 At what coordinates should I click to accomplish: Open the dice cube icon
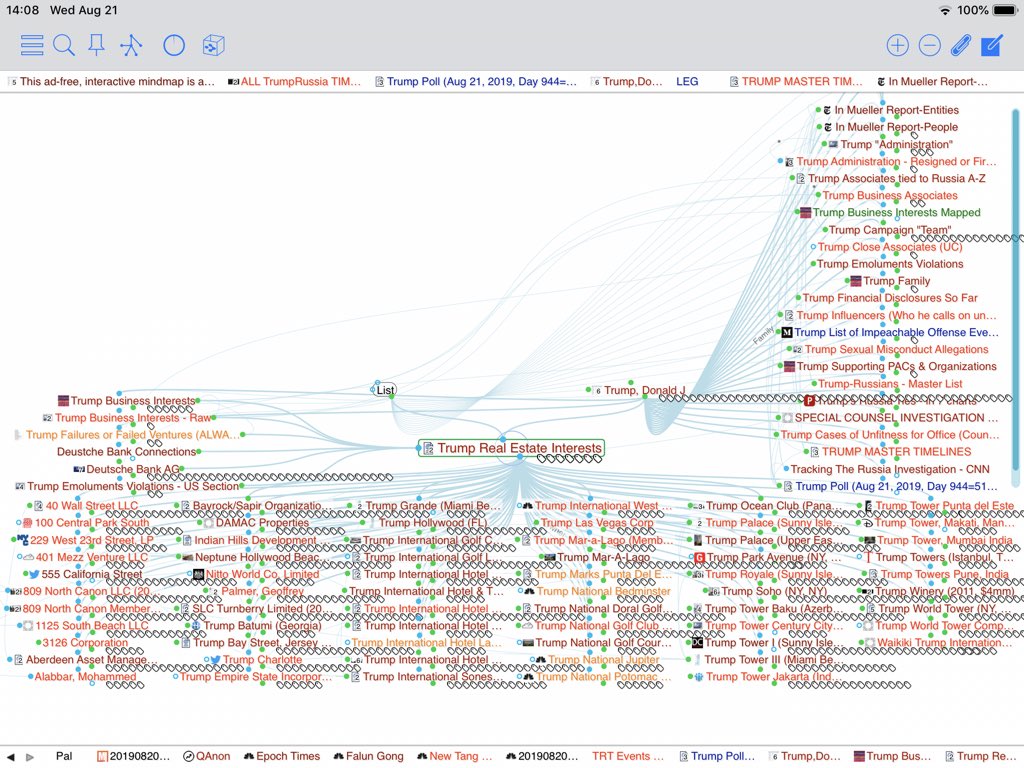pos(214,45)
